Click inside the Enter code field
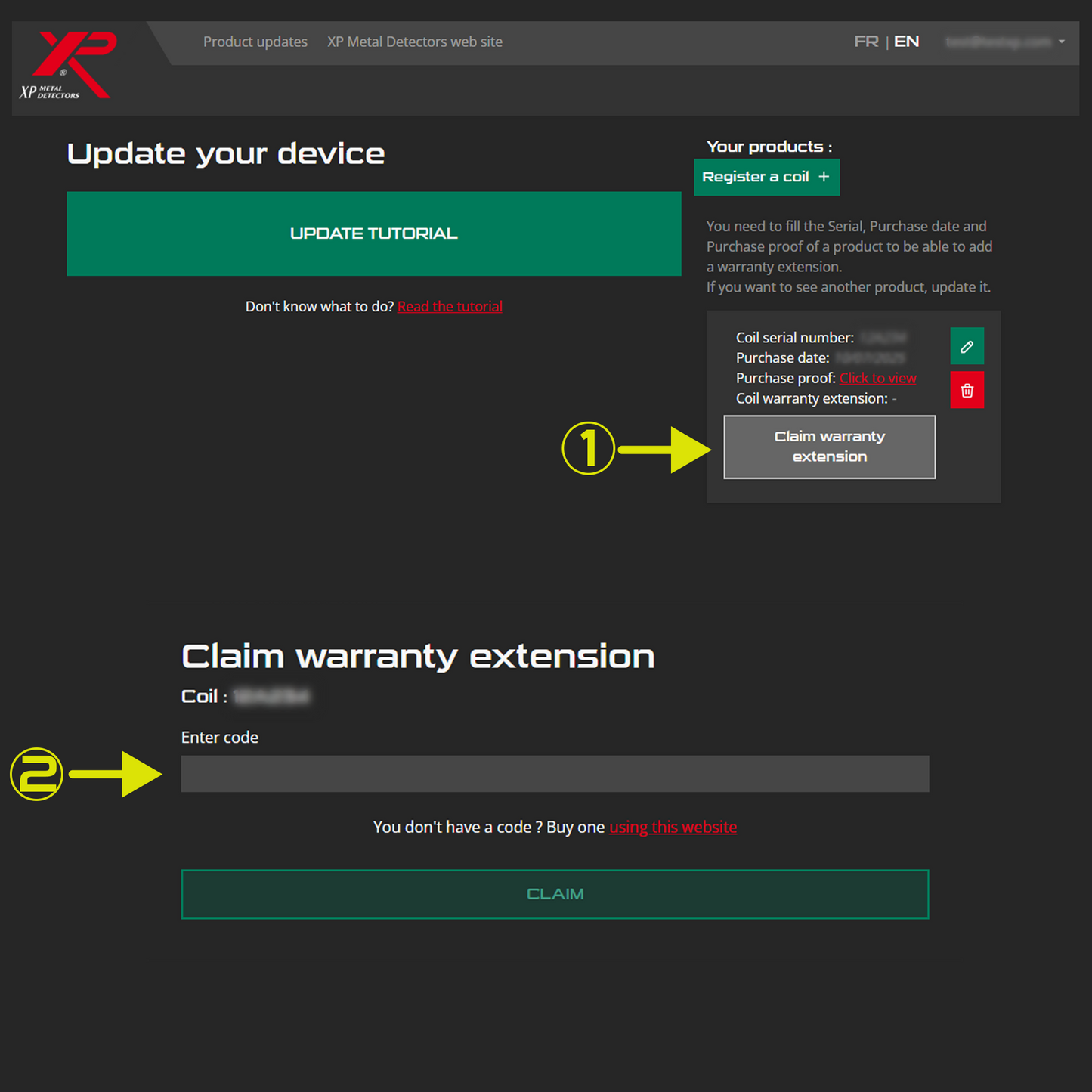The image size is (1092, 1092). click(555, 774)
